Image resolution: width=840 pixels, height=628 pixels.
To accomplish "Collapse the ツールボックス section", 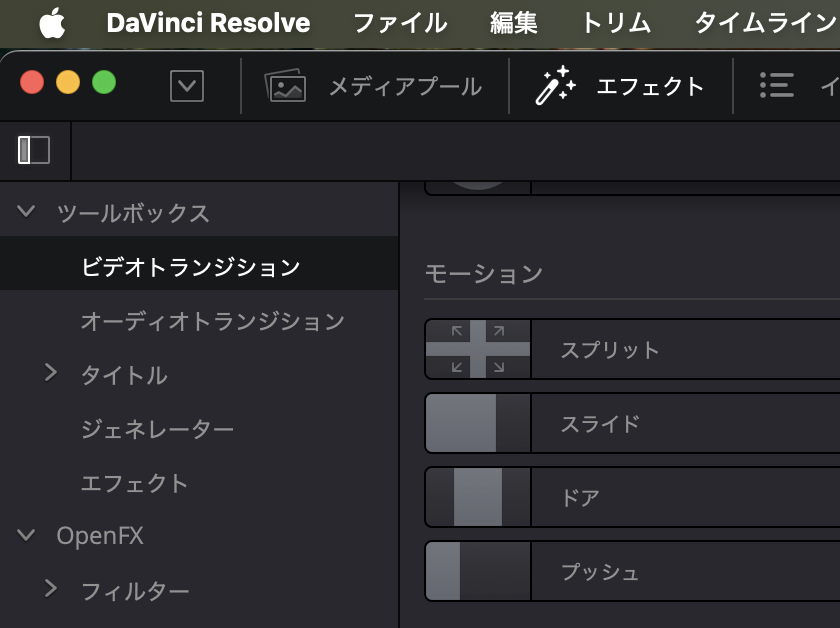I will (27, 212).
